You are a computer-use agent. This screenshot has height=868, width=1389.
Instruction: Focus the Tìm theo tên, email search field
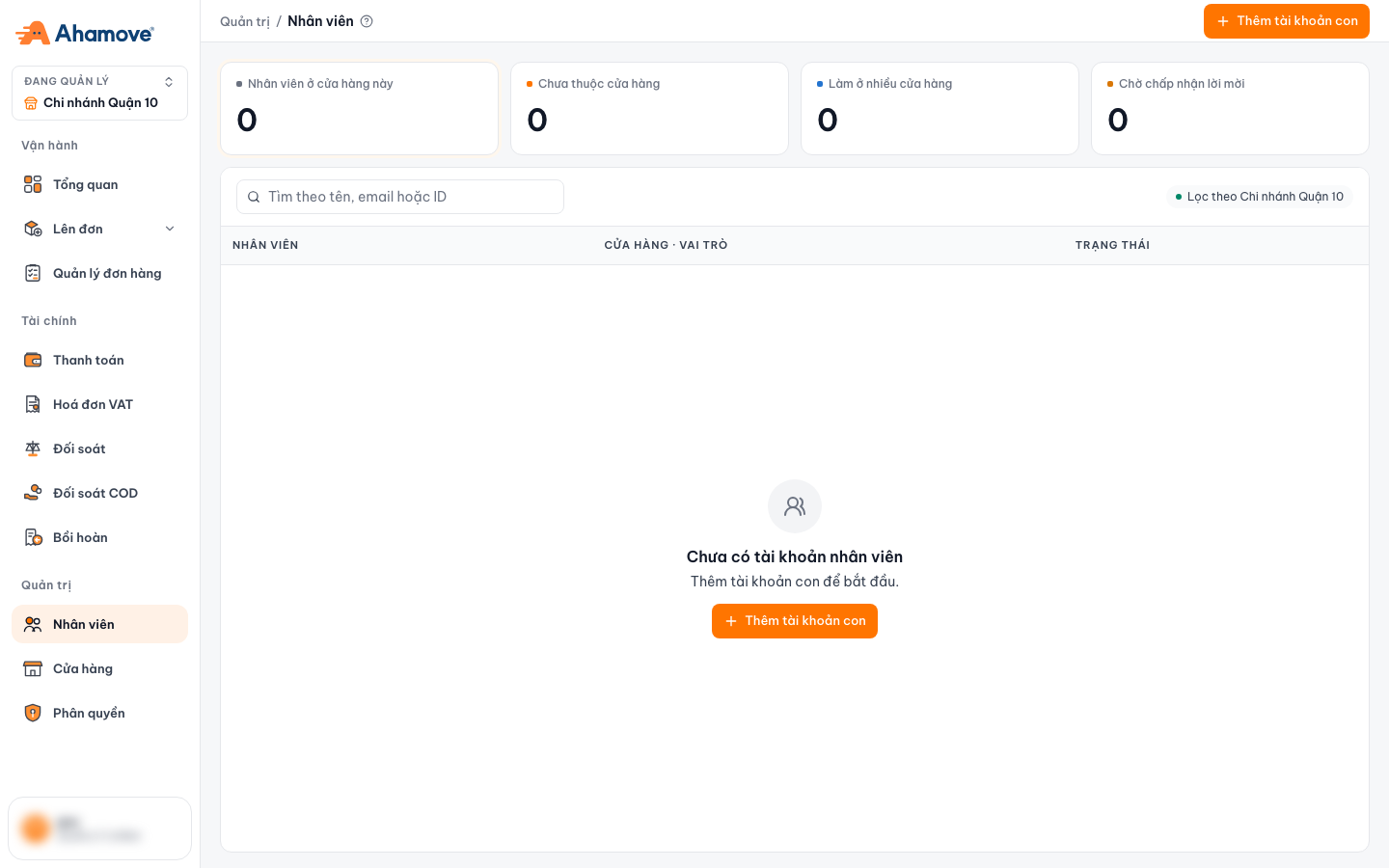(x=400, y=197)
